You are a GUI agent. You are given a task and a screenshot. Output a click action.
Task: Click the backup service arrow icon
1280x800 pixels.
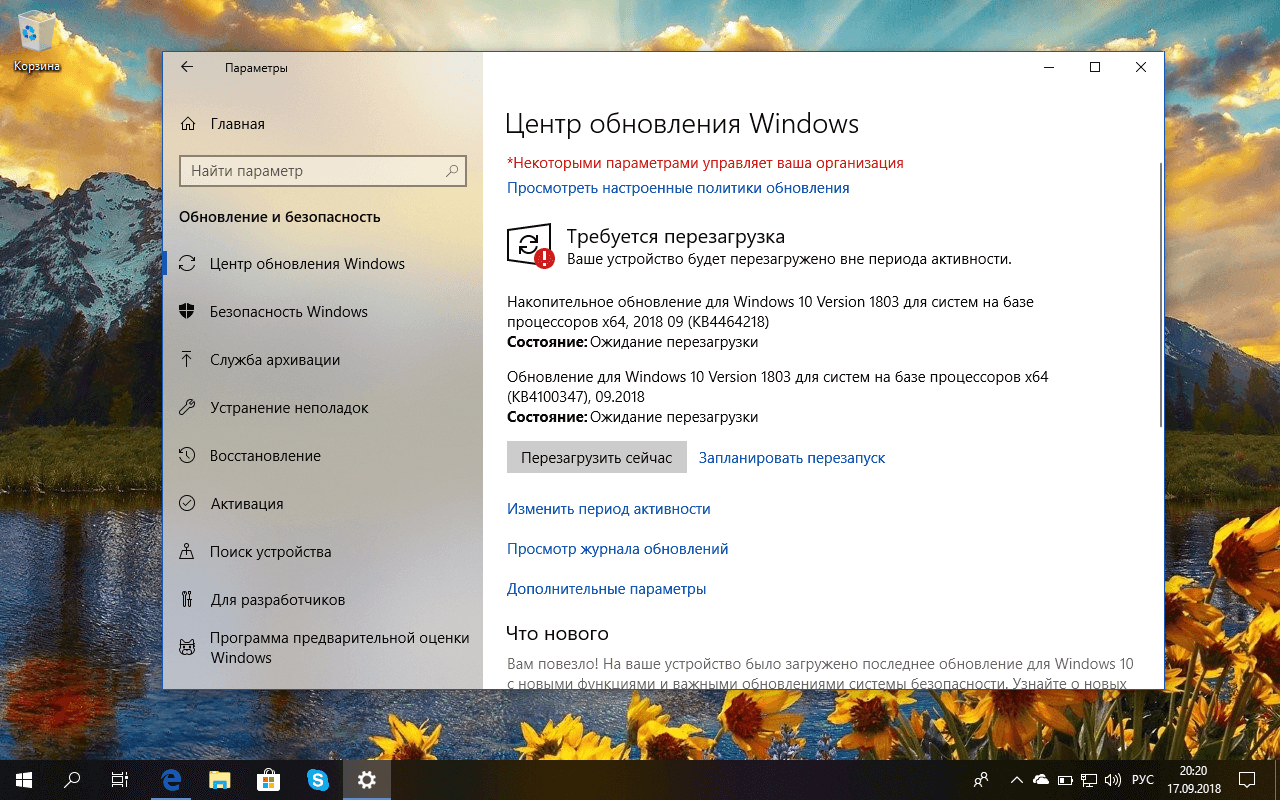point(189,359)
